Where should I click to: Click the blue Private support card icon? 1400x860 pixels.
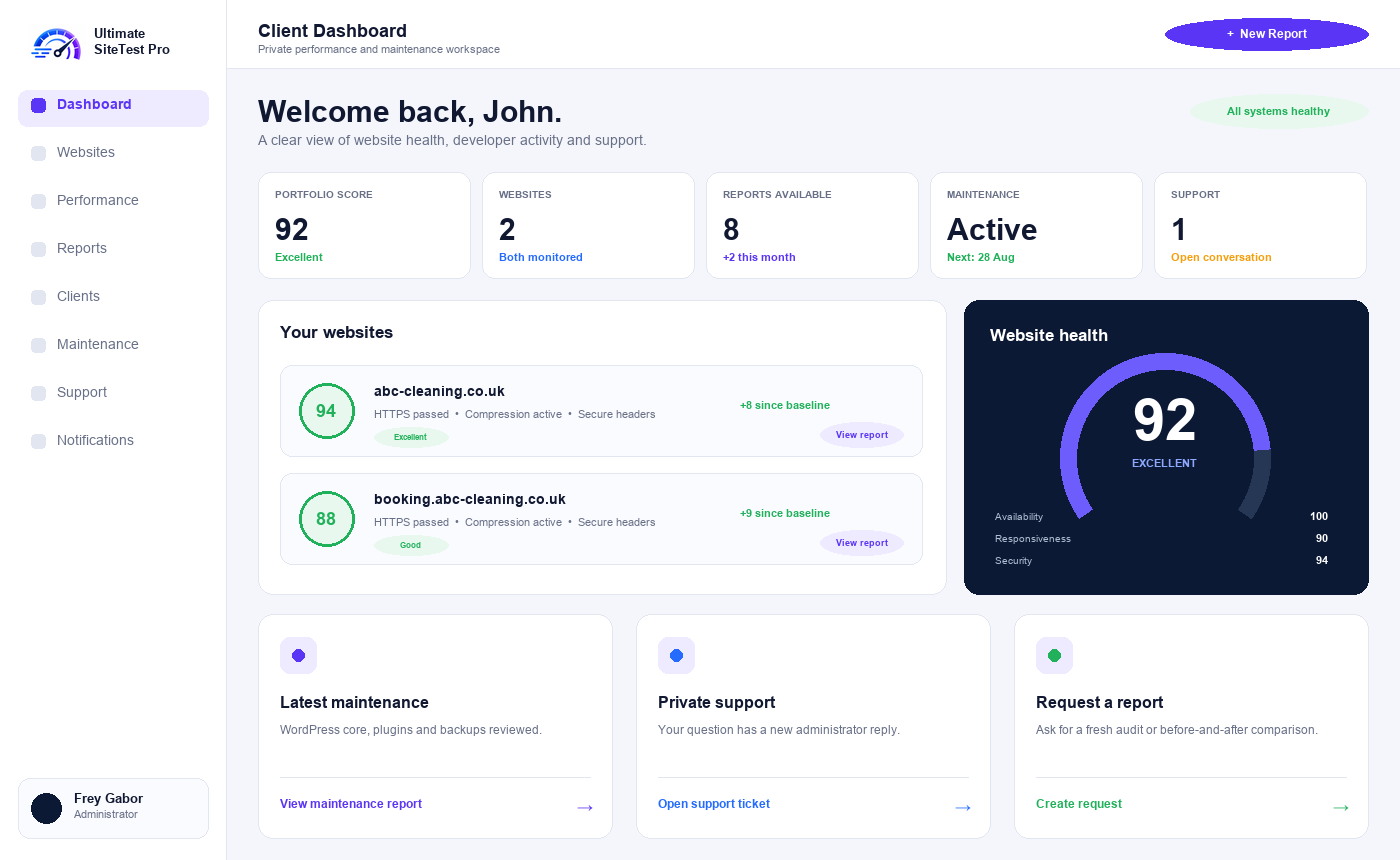(x=676, y=655)
